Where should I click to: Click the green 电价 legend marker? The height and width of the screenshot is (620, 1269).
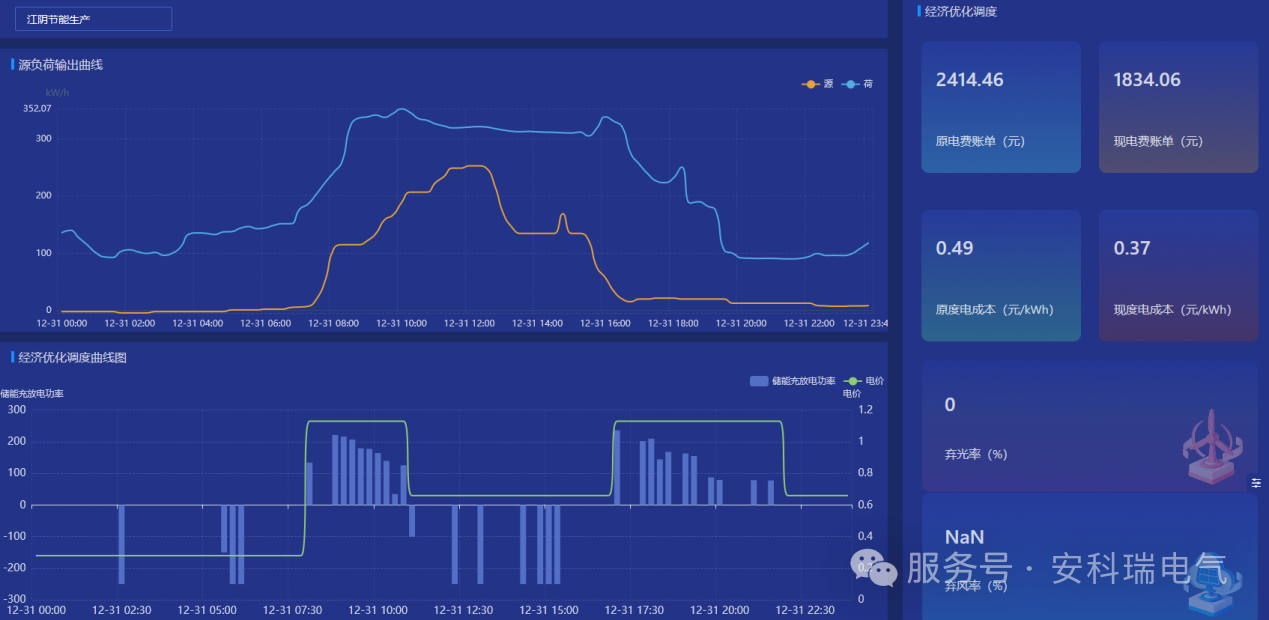click(x=852, y=381)
